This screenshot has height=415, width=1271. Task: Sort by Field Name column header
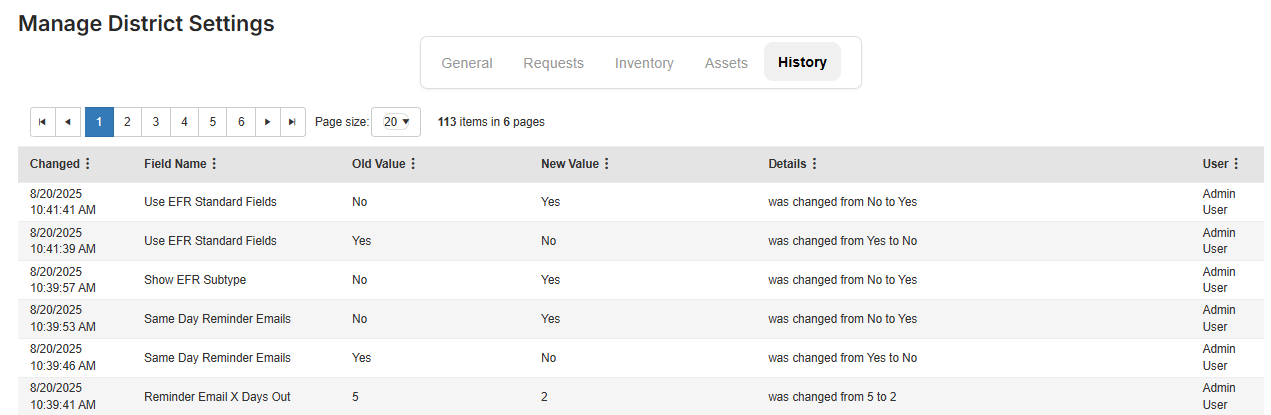pyautogui.click(x=175, y=164)
